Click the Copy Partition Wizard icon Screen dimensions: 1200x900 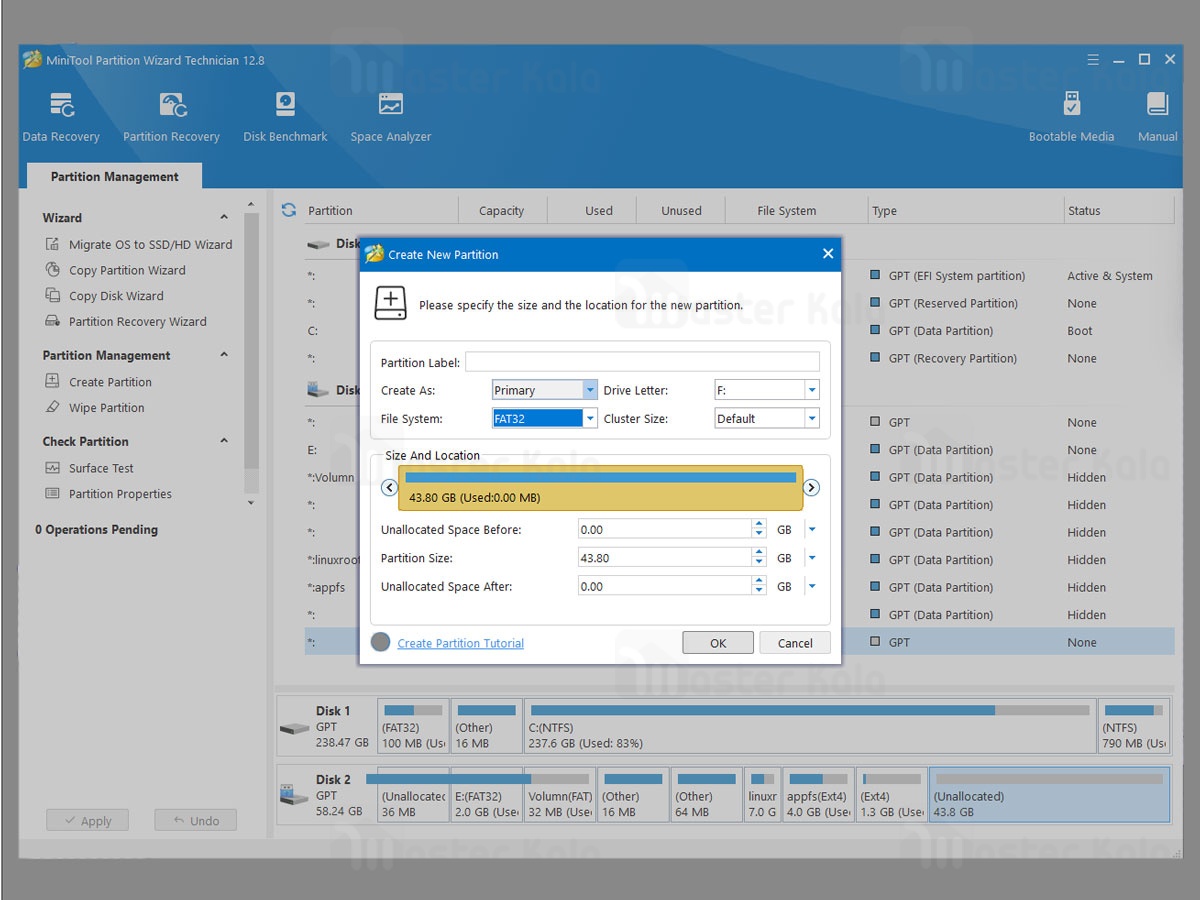pos(53,270)
